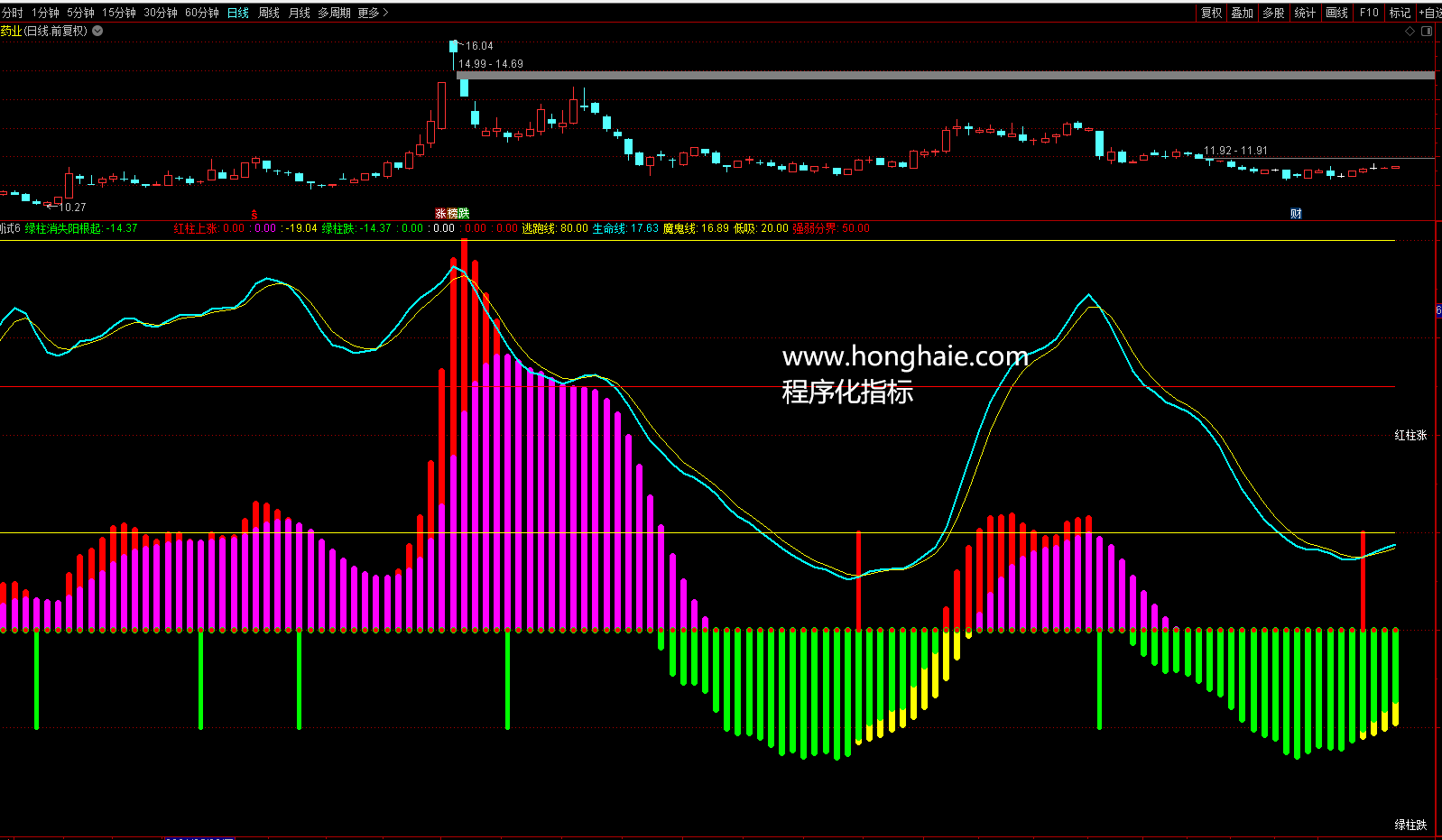The width and height of the screenshot is (1442, 840).
Task: Expand the 更多 periods menu
Action: (x=373, y=13)
